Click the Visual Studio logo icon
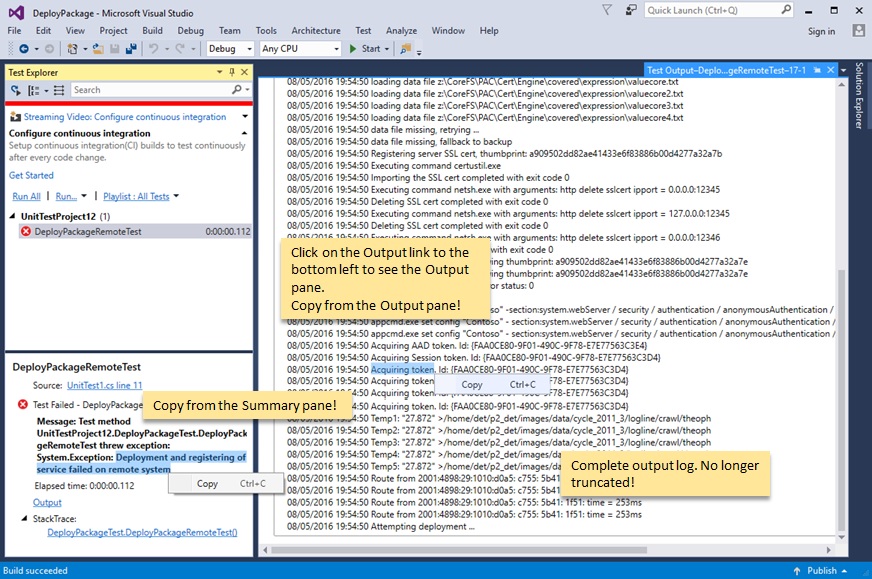Viewport: 872px width, 579px height. pos(16,12)
